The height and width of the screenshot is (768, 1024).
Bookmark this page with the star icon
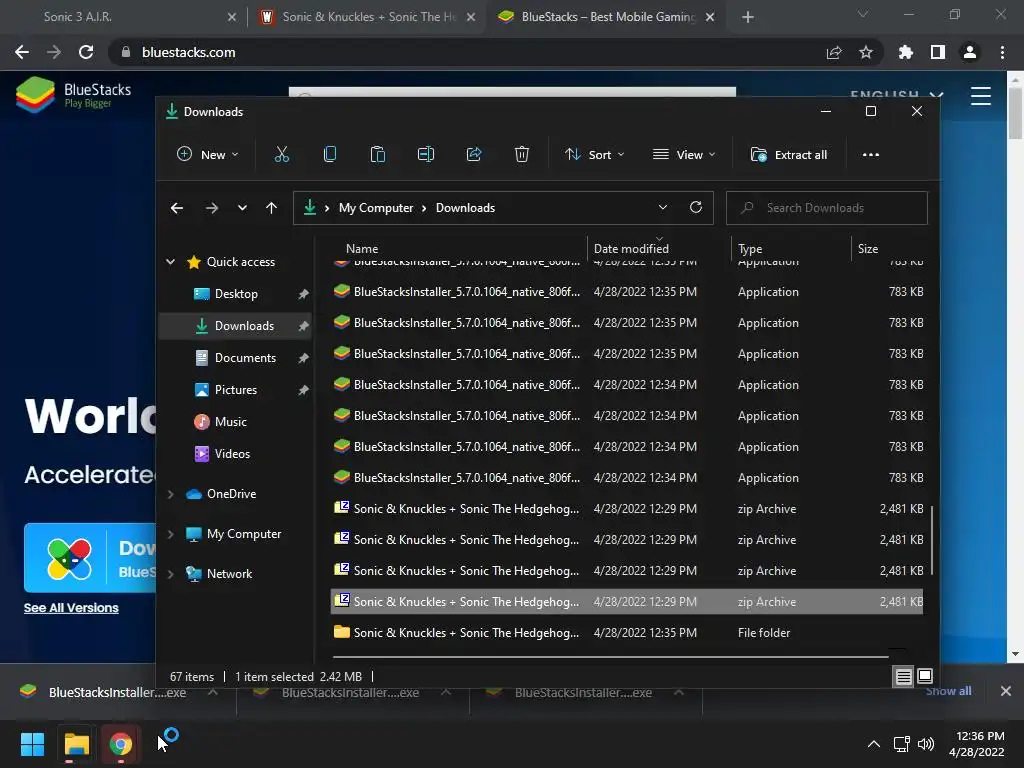tap(866, 52)
